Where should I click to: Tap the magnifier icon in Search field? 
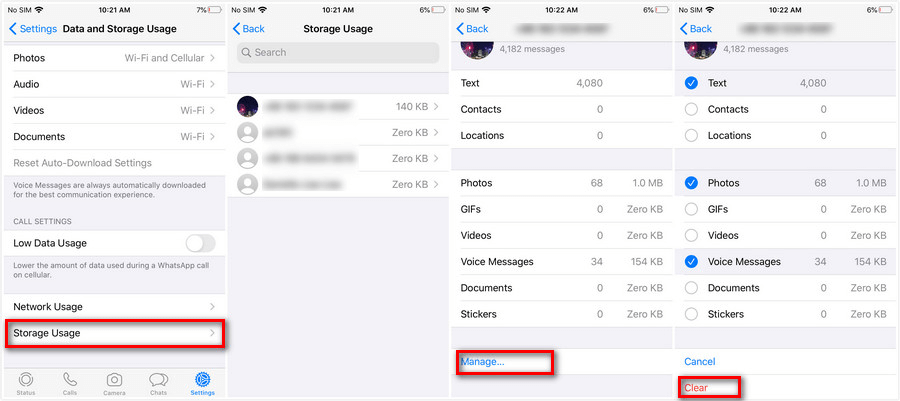(x=247, y=53)
